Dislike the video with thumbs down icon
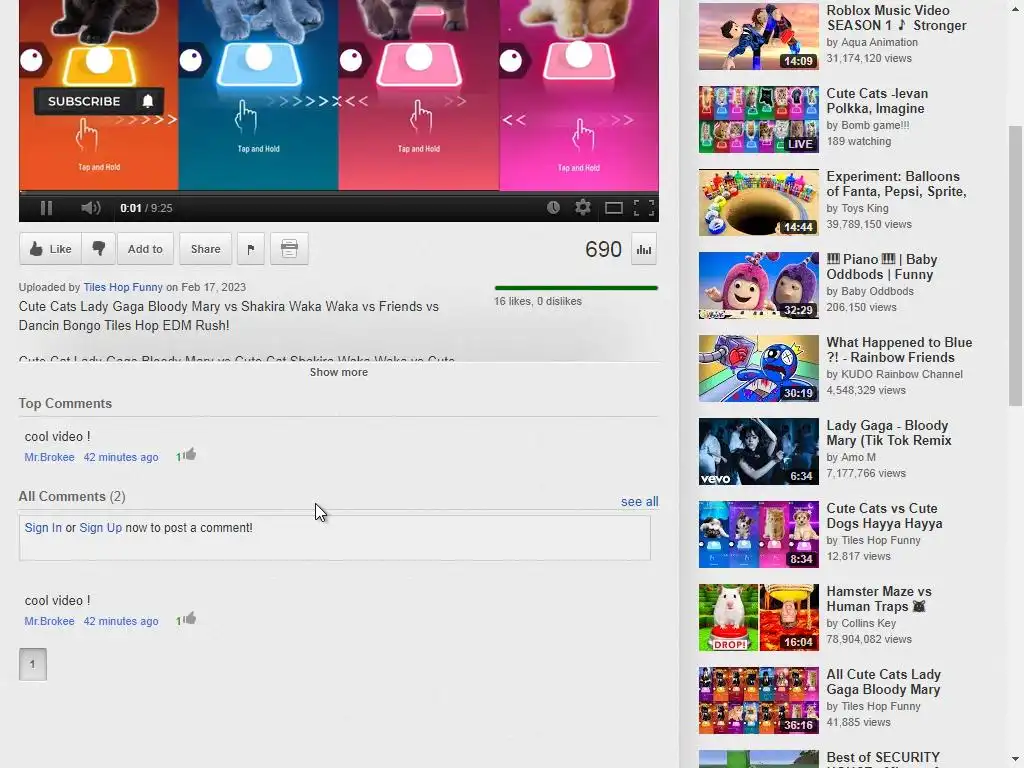Image resolution: width=1024 pixels, height=768 pixels. pyautogui.click(x=99, y=249)
